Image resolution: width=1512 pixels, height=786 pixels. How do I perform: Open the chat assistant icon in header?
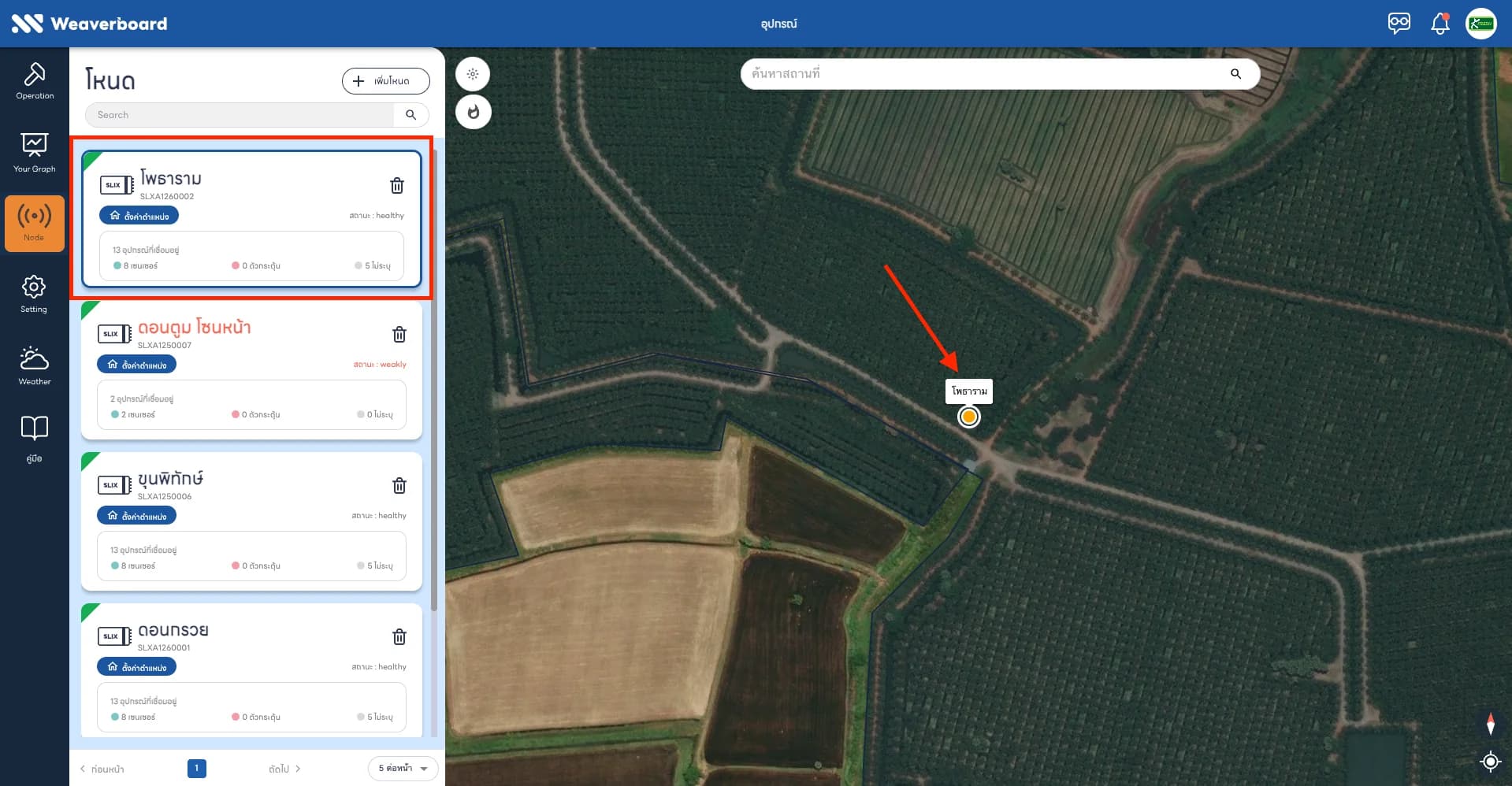pos(1399,23)
